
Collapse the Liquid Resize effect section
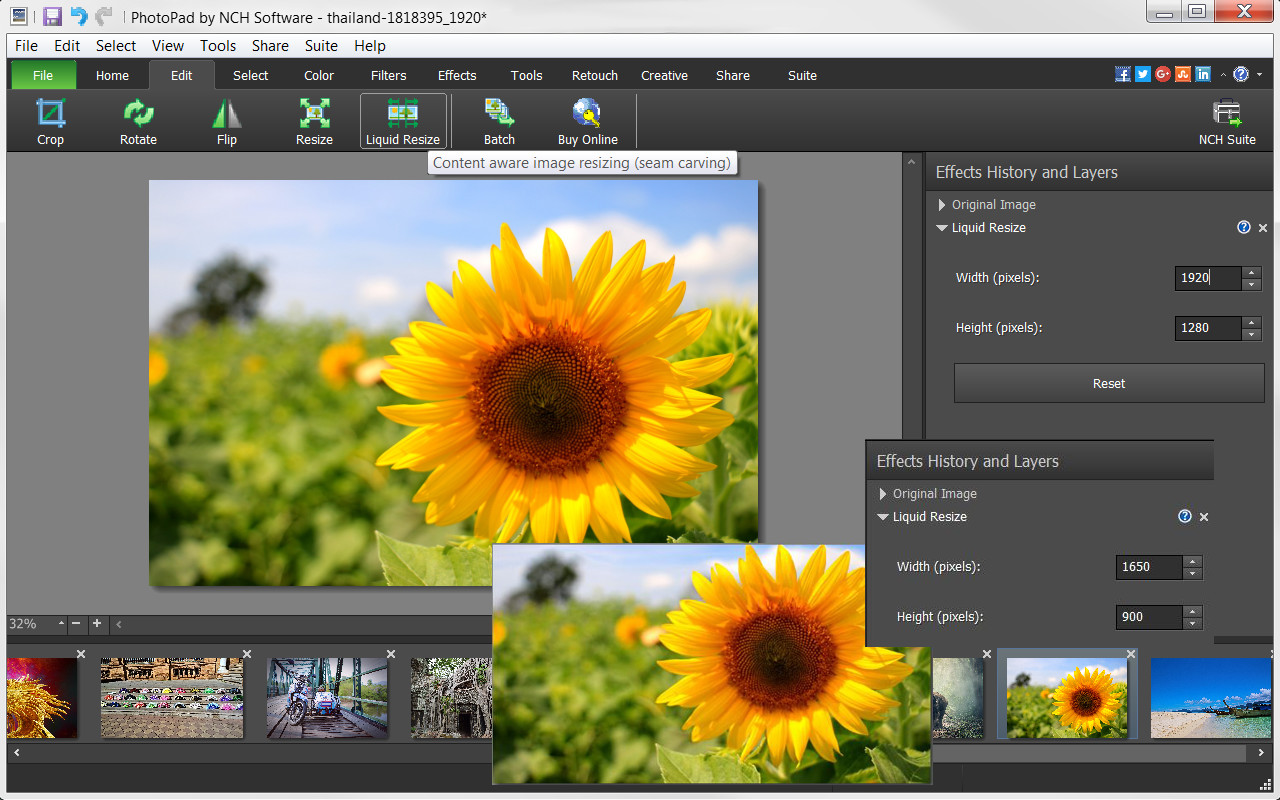point(941,228)
